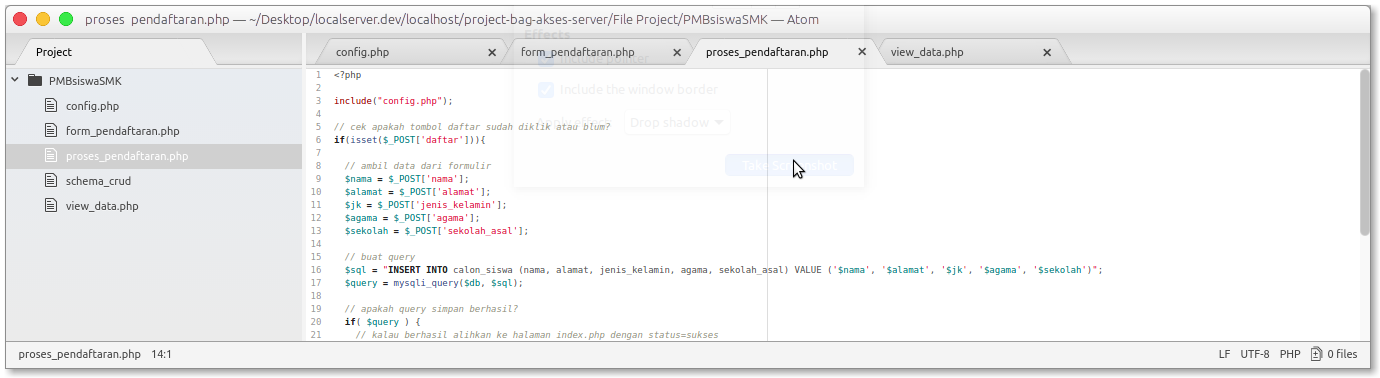Close the form_pendaftaran.php tab
The height and width of the screenshot is (378, 1380).
tap(677, 52)
